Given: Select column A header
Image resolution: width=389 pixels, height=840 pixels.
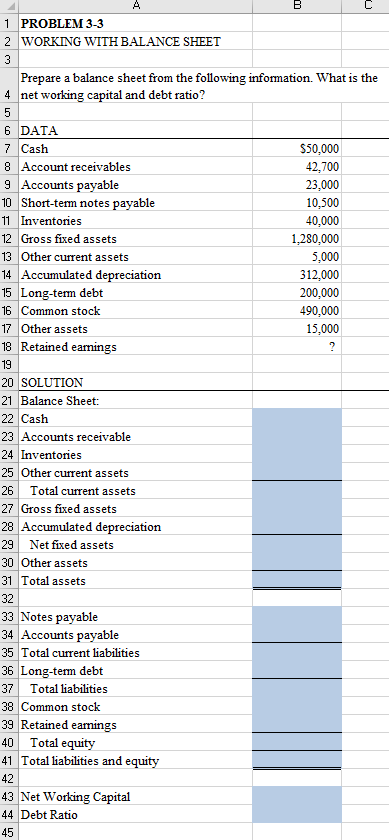Looking at the screenshot, I should coord(136,6).
